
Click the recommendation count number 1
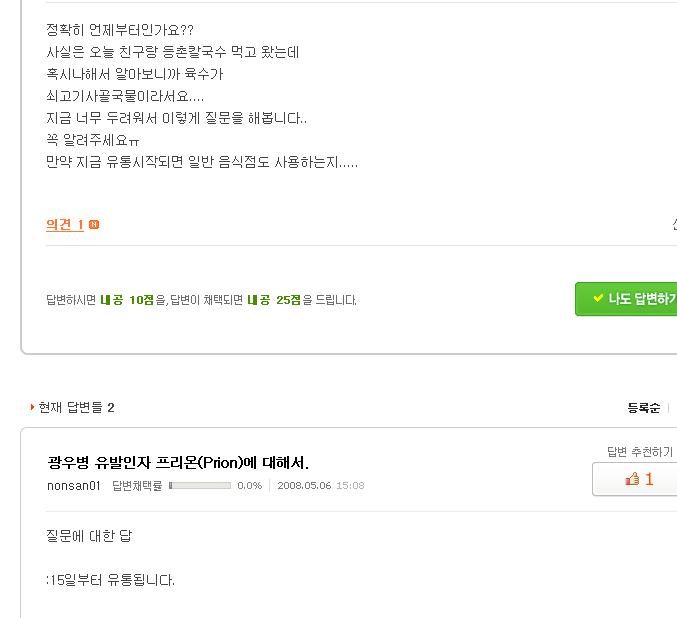pos(649,479)
